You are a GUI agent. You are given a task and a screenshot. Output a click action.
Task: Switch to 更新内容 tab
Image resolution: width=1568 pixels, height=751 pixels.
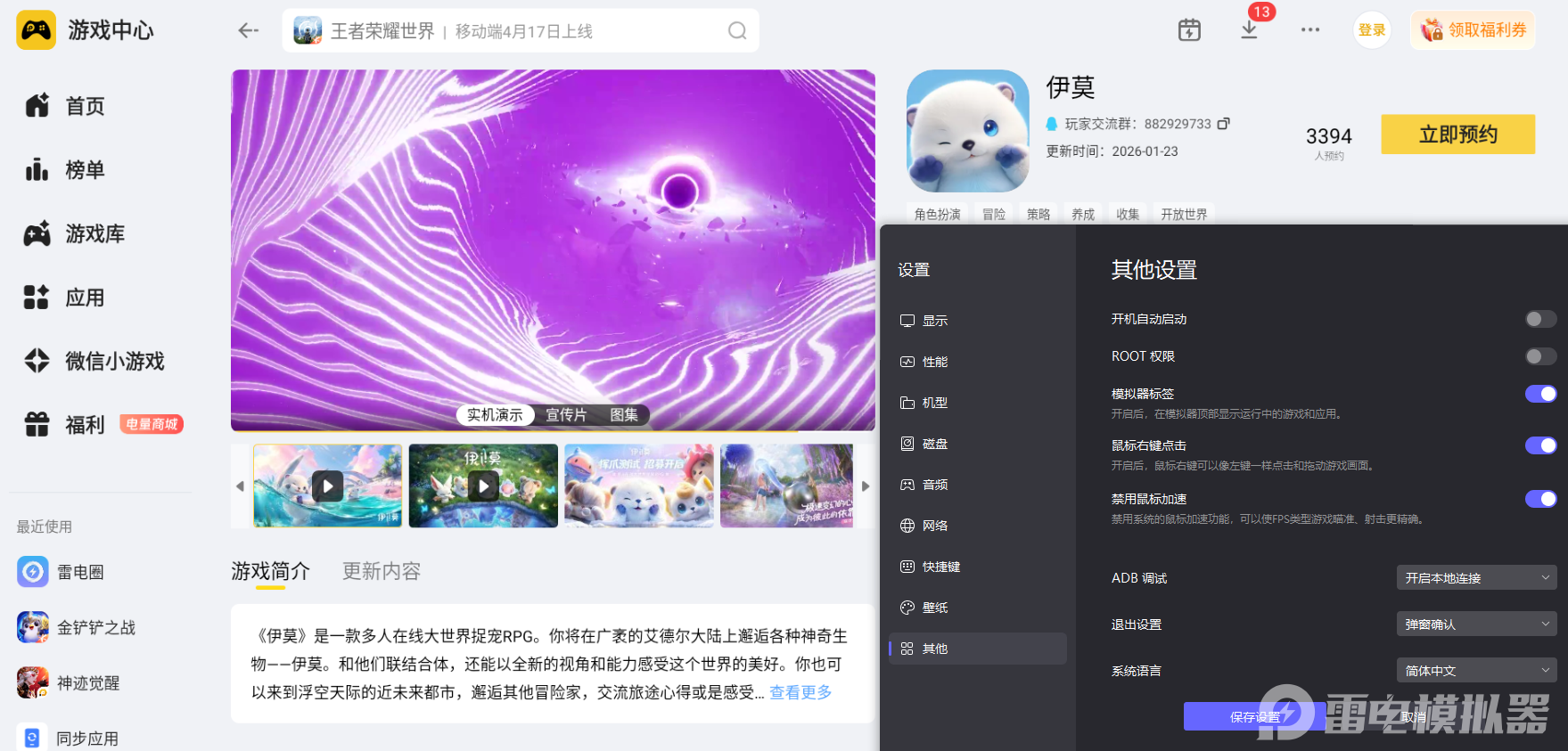(382, 571)
